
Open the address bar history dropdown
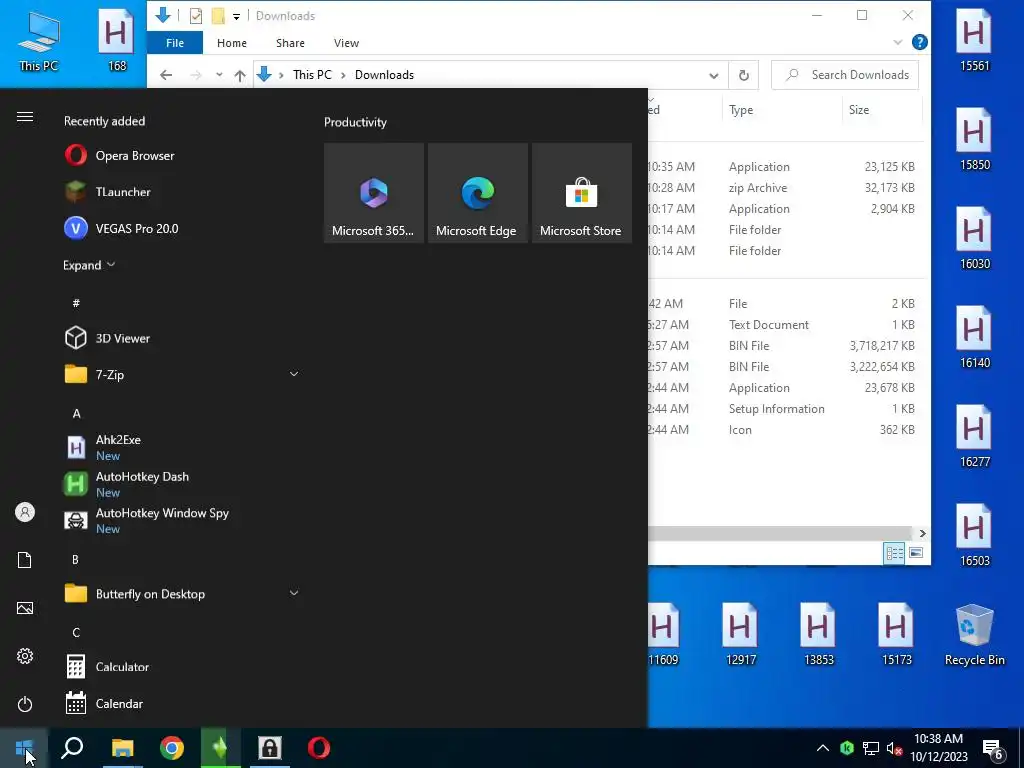tap(714, 76)
